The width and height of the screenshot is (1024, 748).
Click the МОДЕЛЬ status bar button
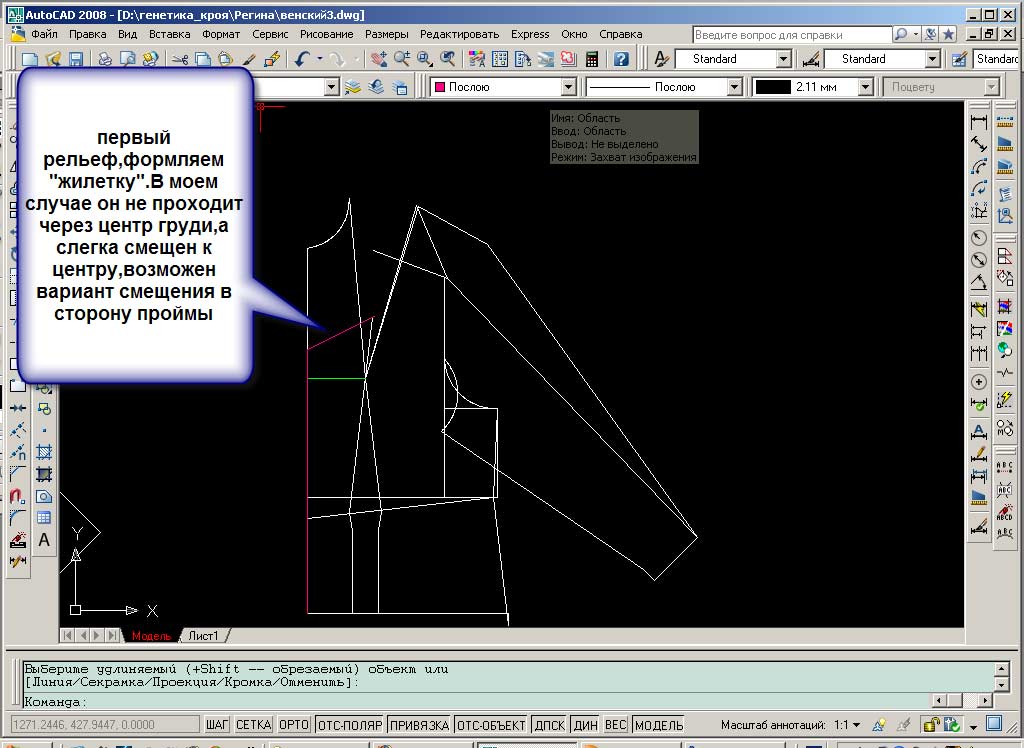[659, 725]
